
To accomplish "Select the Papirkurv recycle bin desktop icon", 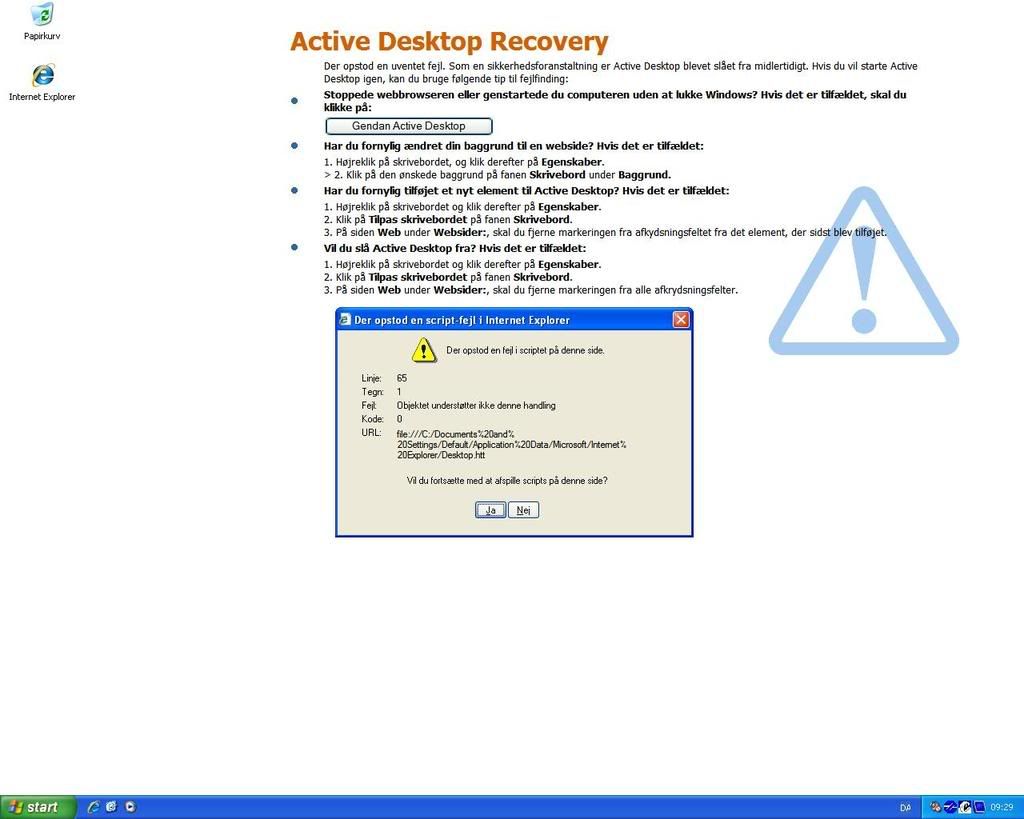I will (x=42, y=22).
